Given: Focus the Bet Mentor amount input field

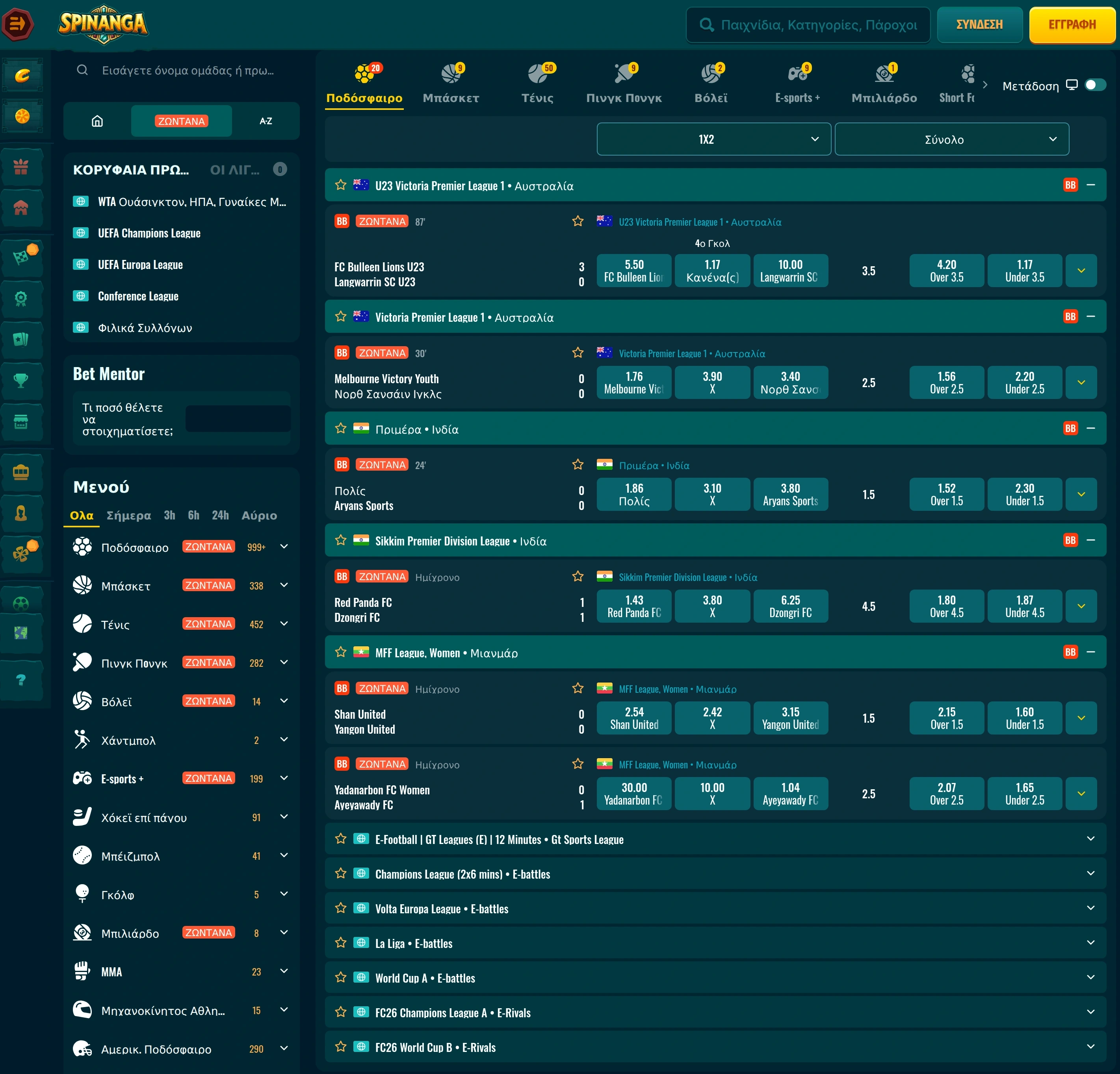Looking at the screenshot, I should (x=238, y=419).
